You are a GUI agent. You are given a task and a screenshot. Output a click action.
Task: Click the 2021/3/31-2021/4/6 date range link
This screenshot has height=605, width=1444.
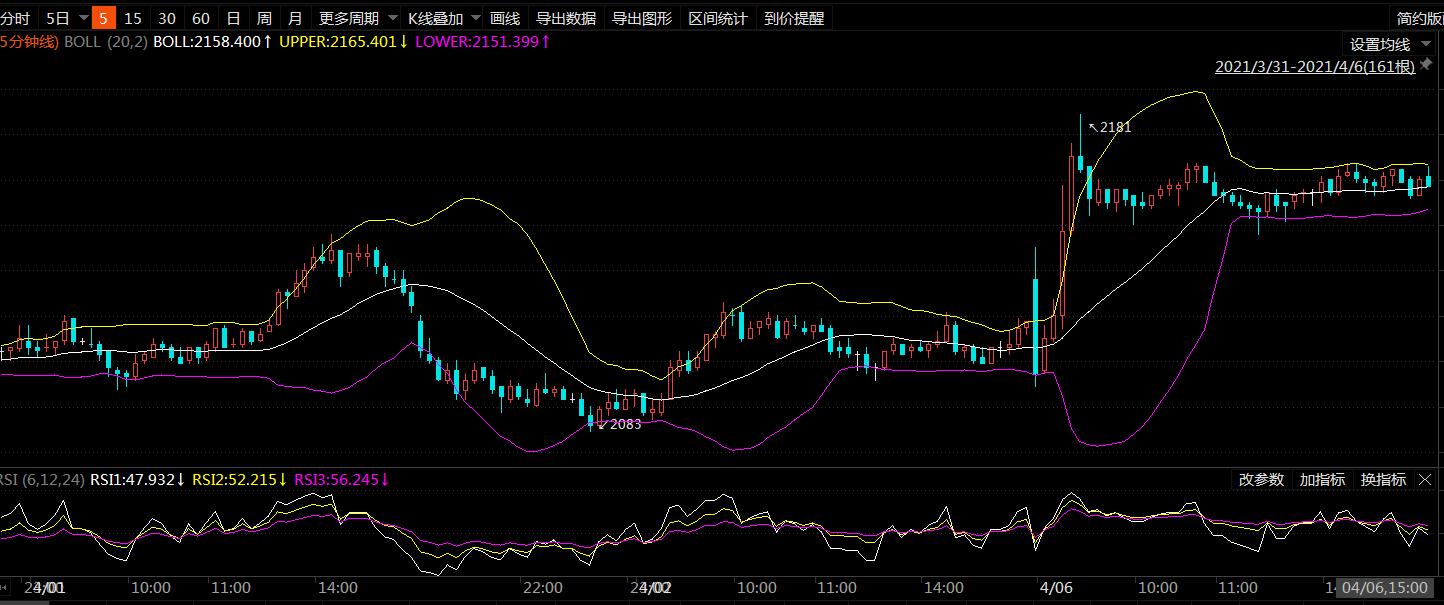(x=1314, y=67)
